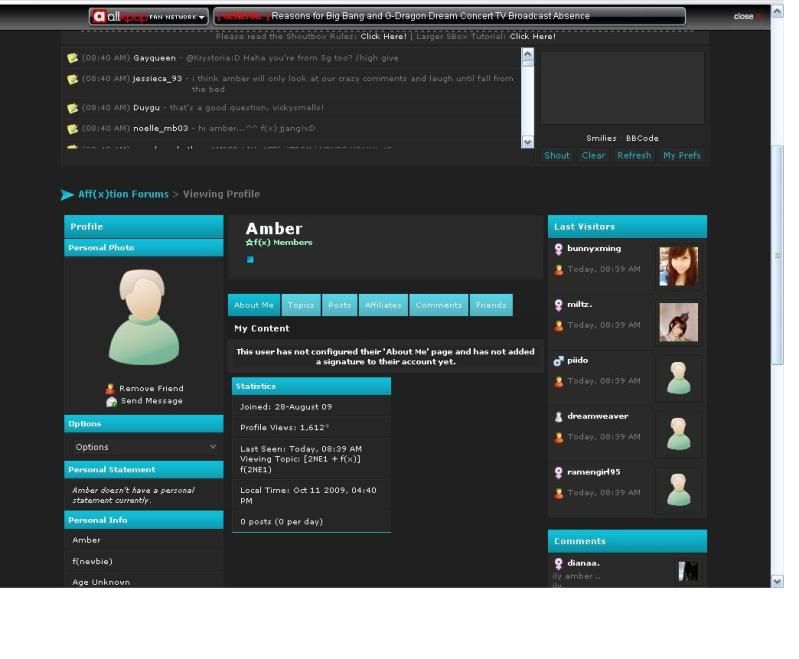
Task: Click the forum arrow logo beside Aff(x)tion Forums
Action: [67, 194]
